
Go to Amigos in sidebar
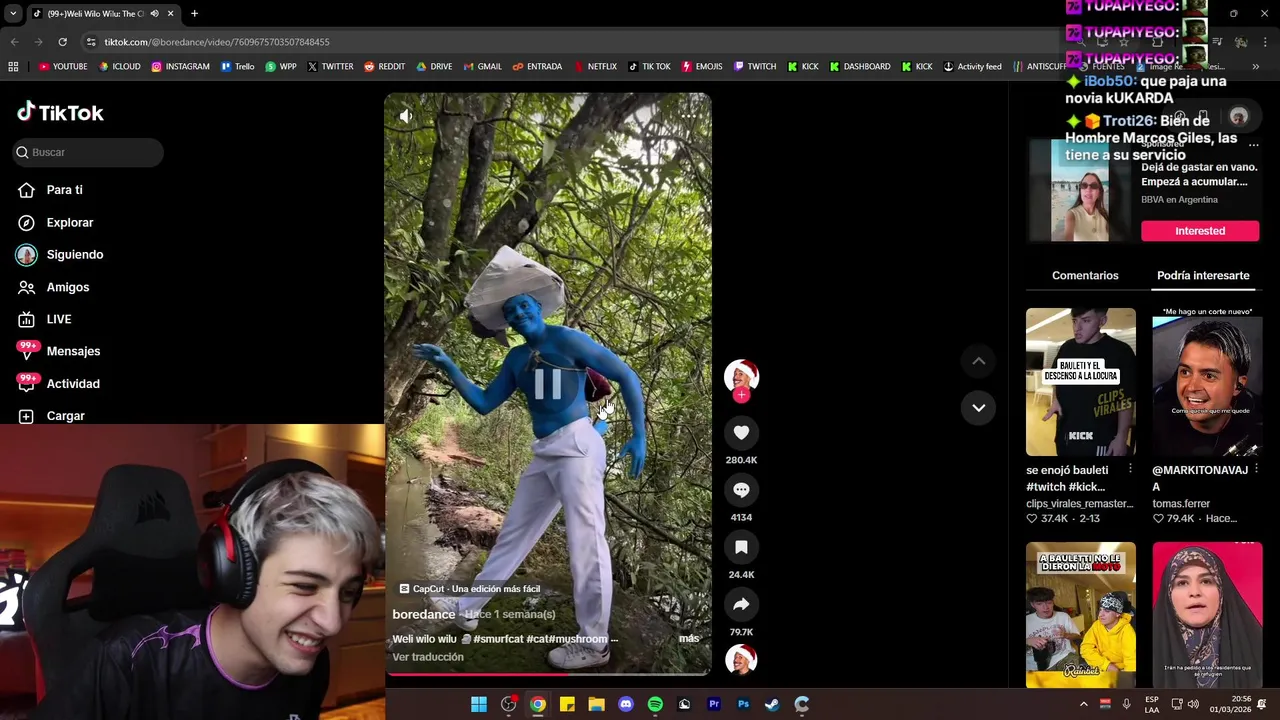tap(54, 287)
